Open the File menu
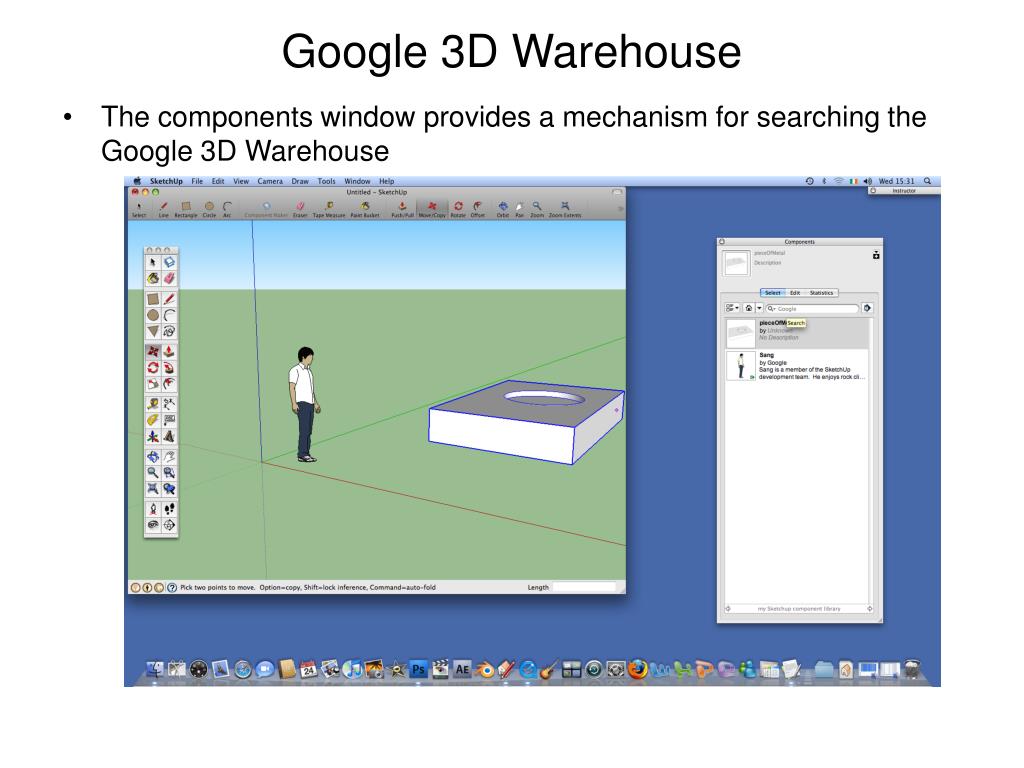 197,182
